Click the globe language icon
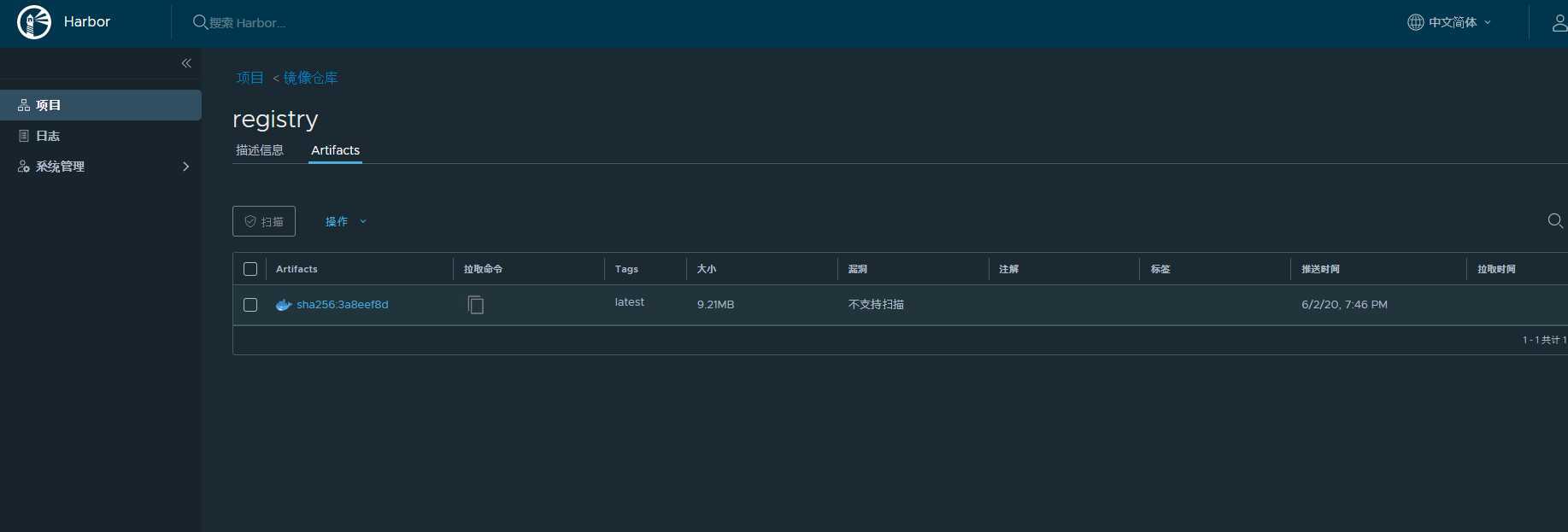This screenshot has height=532, width=1568. 1416,22
